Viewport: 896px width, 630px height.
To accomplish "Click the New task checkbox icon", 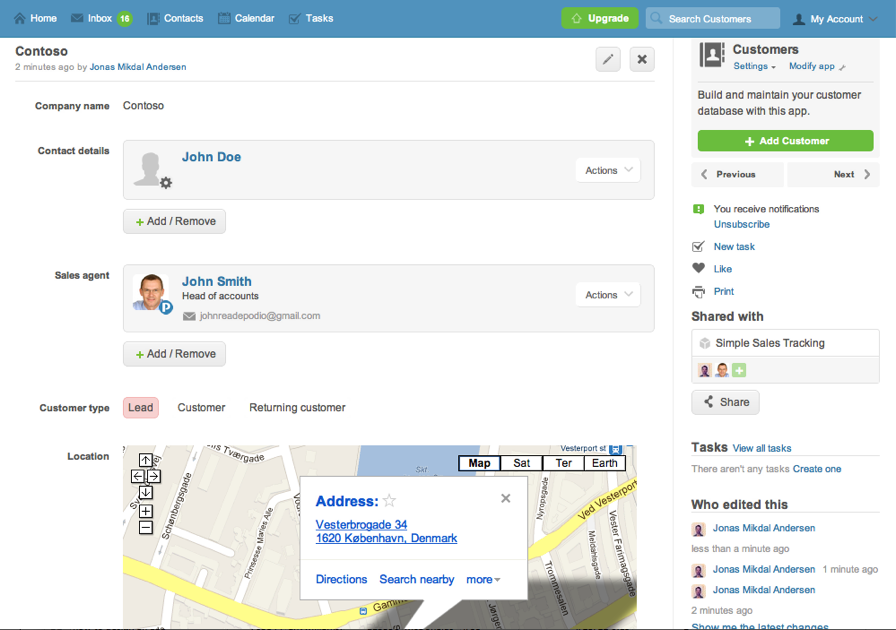I will 699,246.
